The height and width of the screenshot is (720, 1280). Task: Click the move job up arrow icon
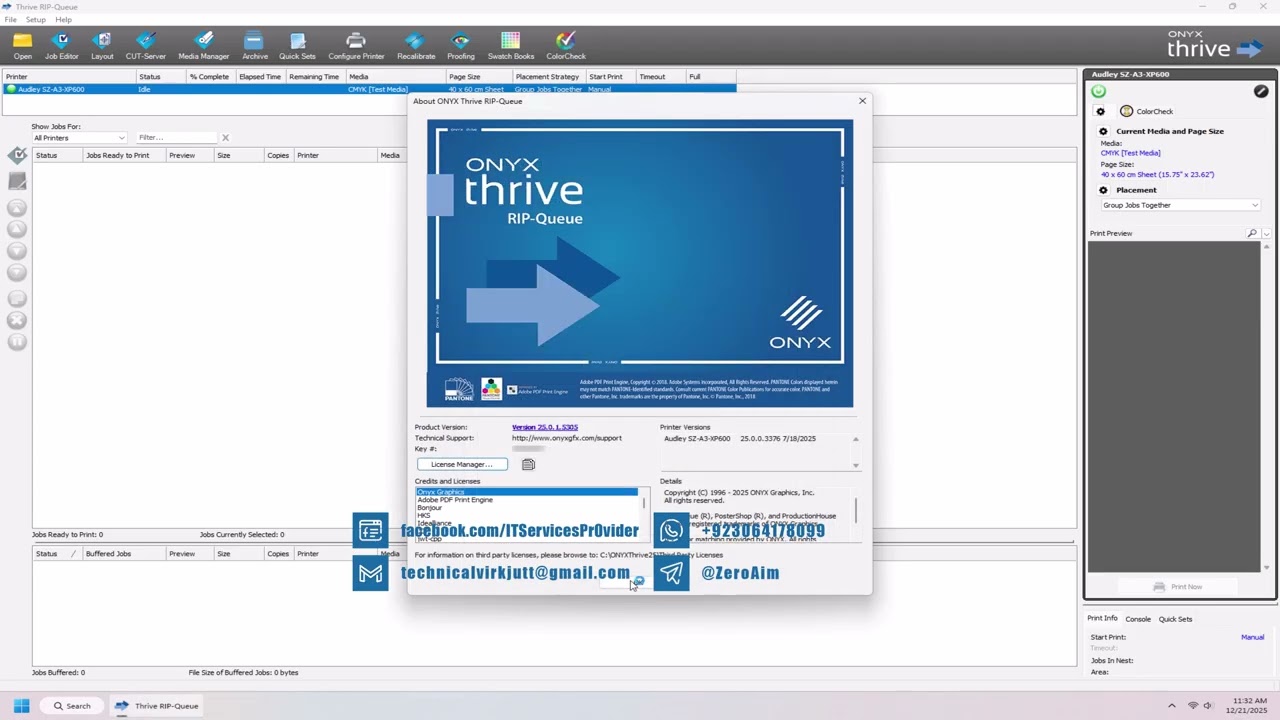click(17, 229)
